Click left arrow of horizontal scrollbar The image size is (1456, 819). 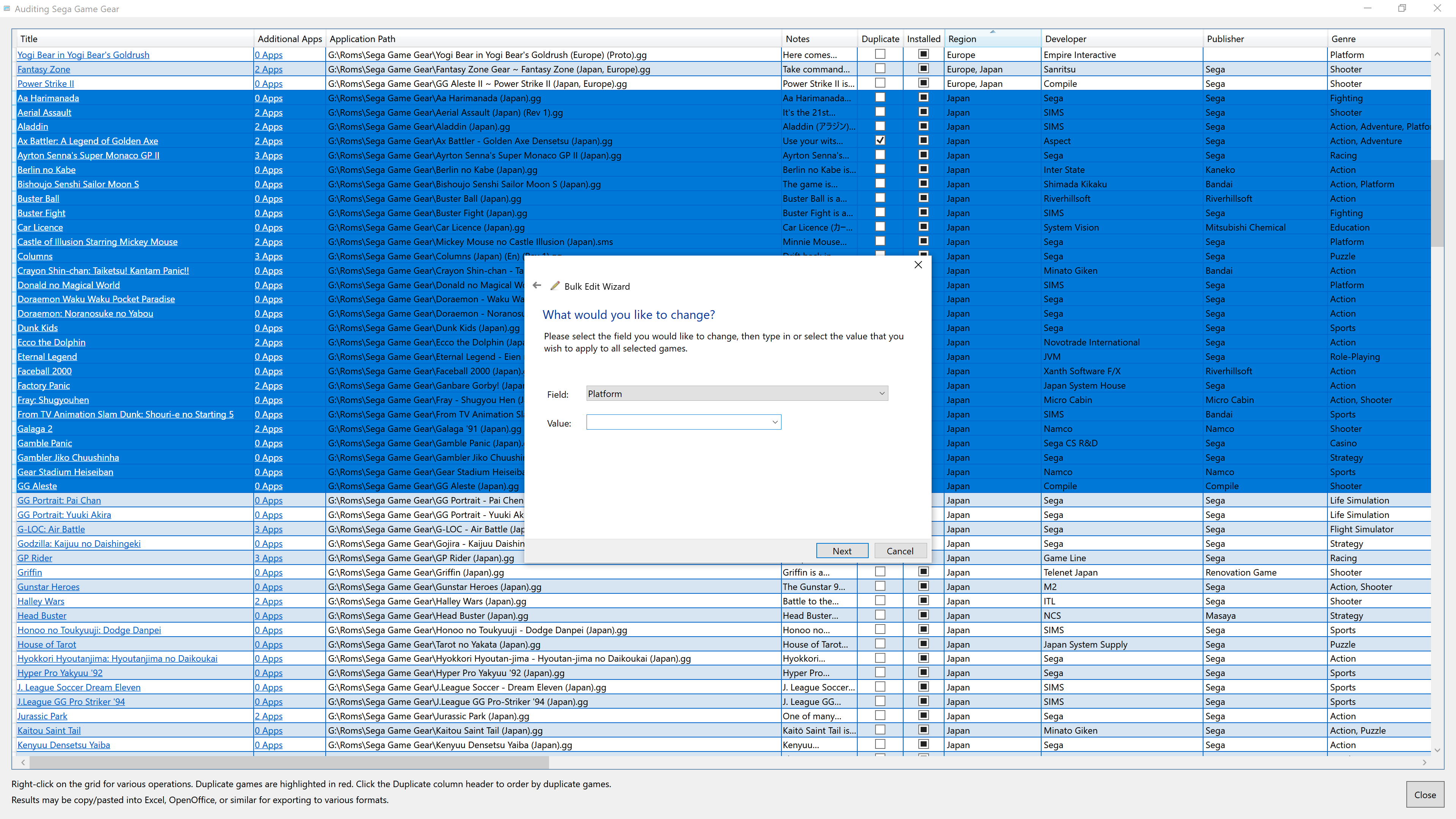point(23,763)
